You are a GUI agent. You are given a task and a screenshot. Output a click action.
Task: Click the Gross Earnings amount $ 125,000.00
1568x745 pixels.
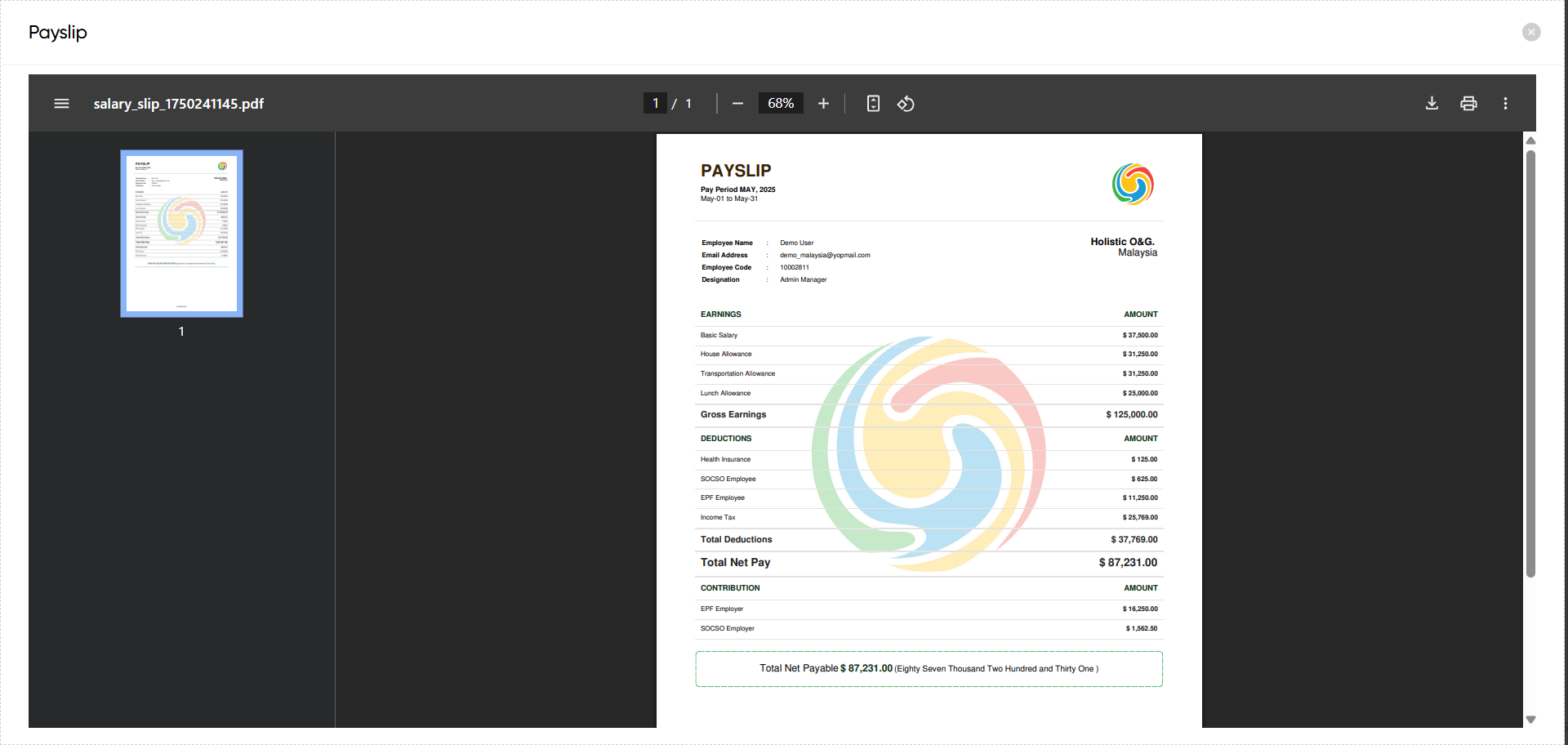(1132, 414)
